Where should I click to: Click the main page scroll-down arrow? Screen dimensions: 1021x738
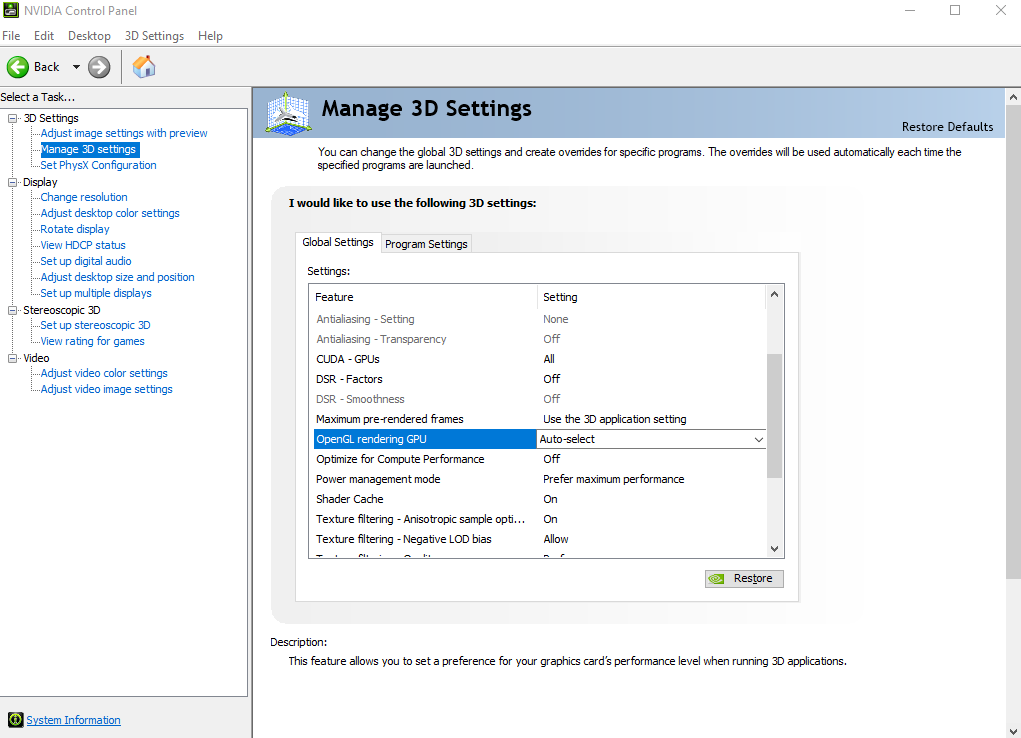pos(1013,730)
